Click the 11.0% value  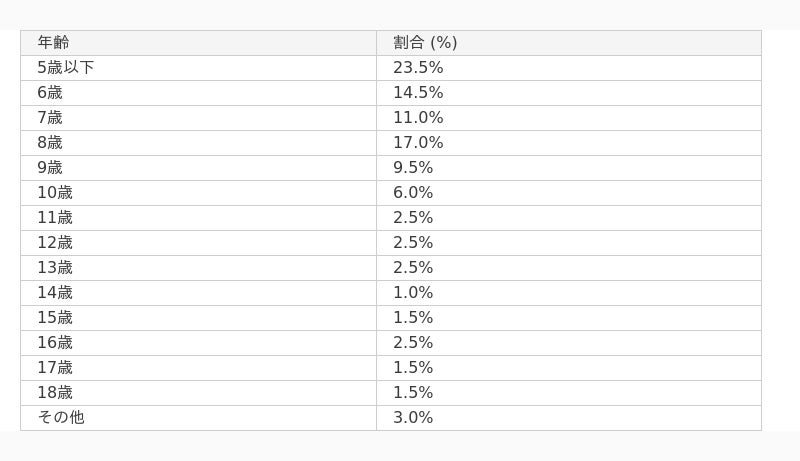[x=418, y=118]
